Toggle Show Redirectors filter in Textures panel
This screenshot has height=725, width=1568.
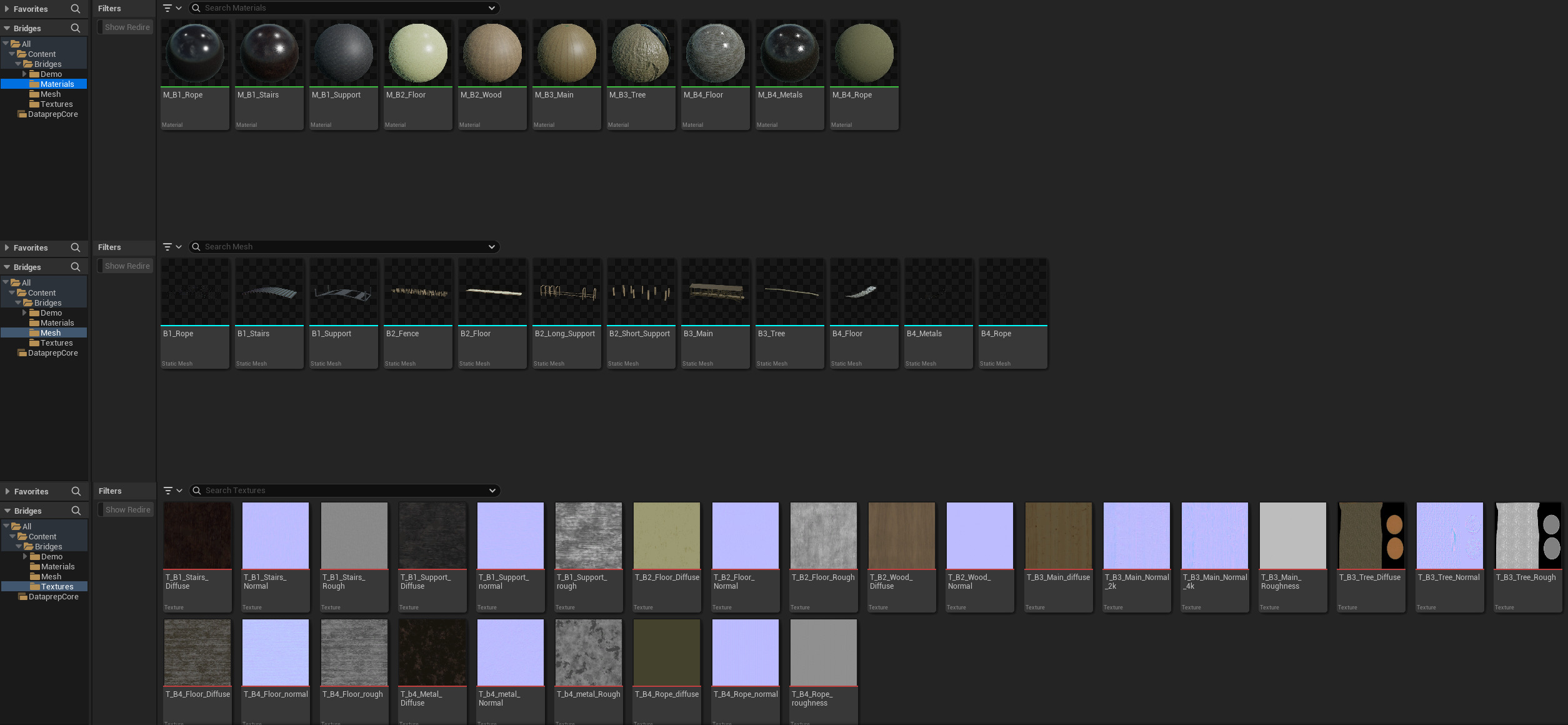point(126,510)
